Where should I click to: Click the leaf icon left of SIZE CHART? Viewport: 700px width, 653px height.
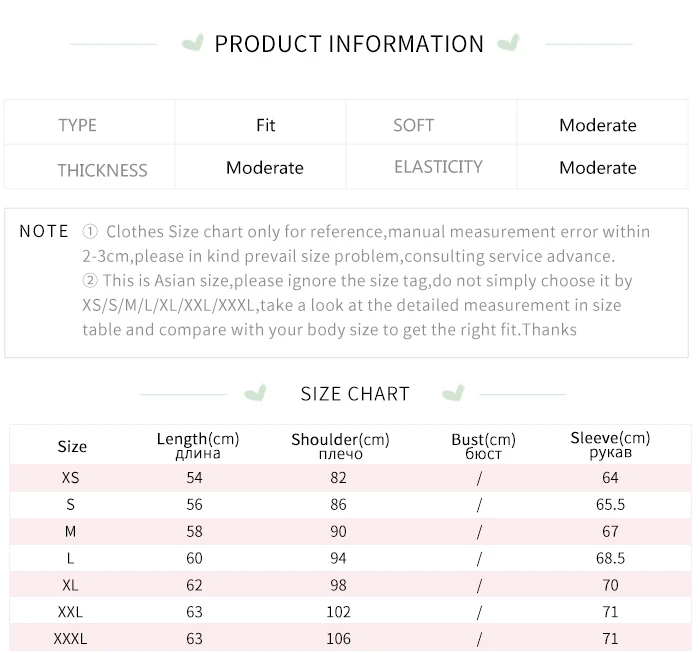coord(256,392)
